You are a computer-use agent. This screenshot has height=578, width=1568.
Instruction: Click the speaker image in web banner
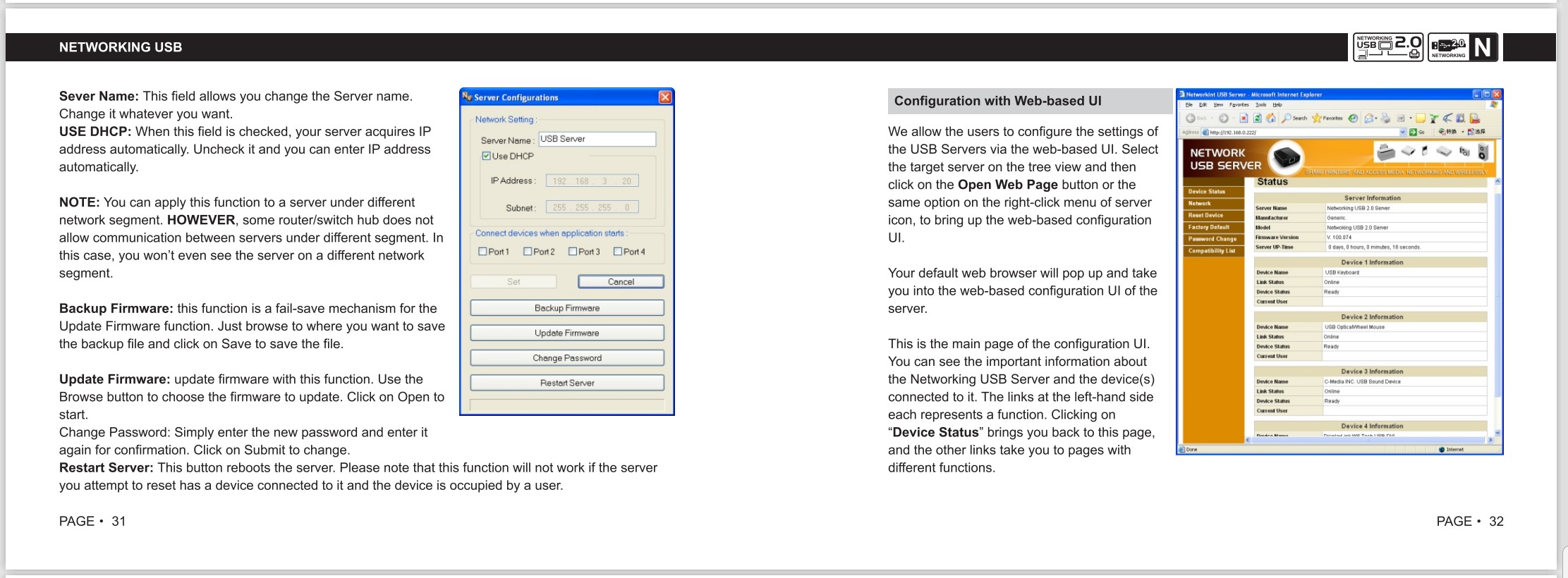(1483, 152)
